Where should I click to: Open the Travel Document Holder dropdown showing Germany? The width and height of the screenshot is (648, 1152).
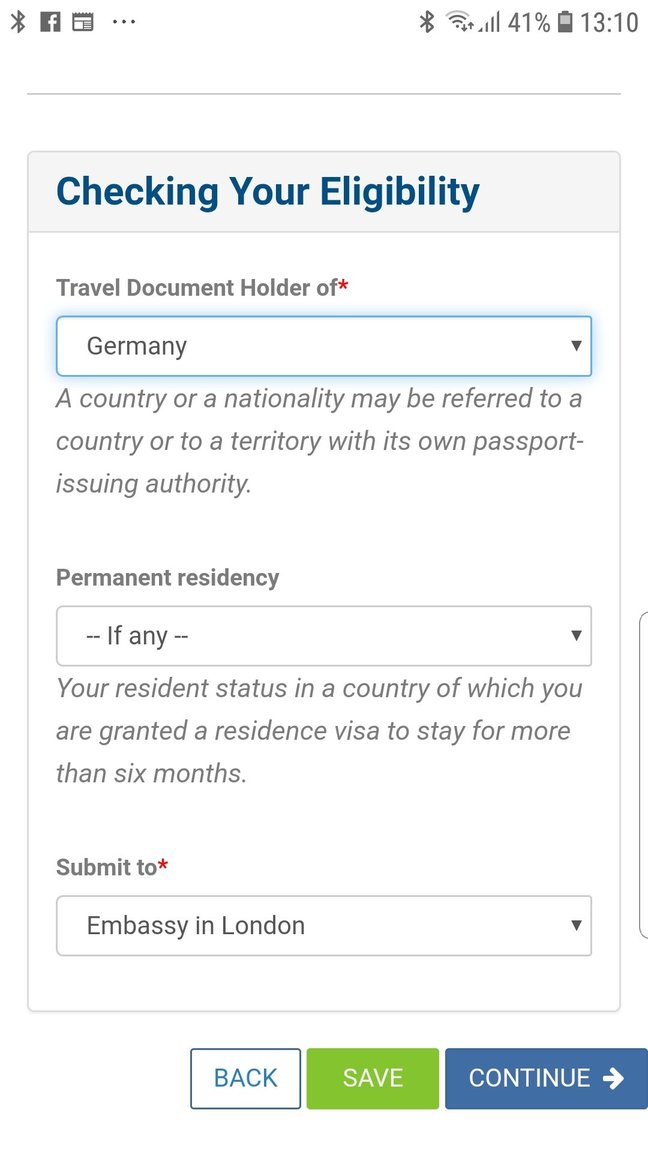[323, 347]
